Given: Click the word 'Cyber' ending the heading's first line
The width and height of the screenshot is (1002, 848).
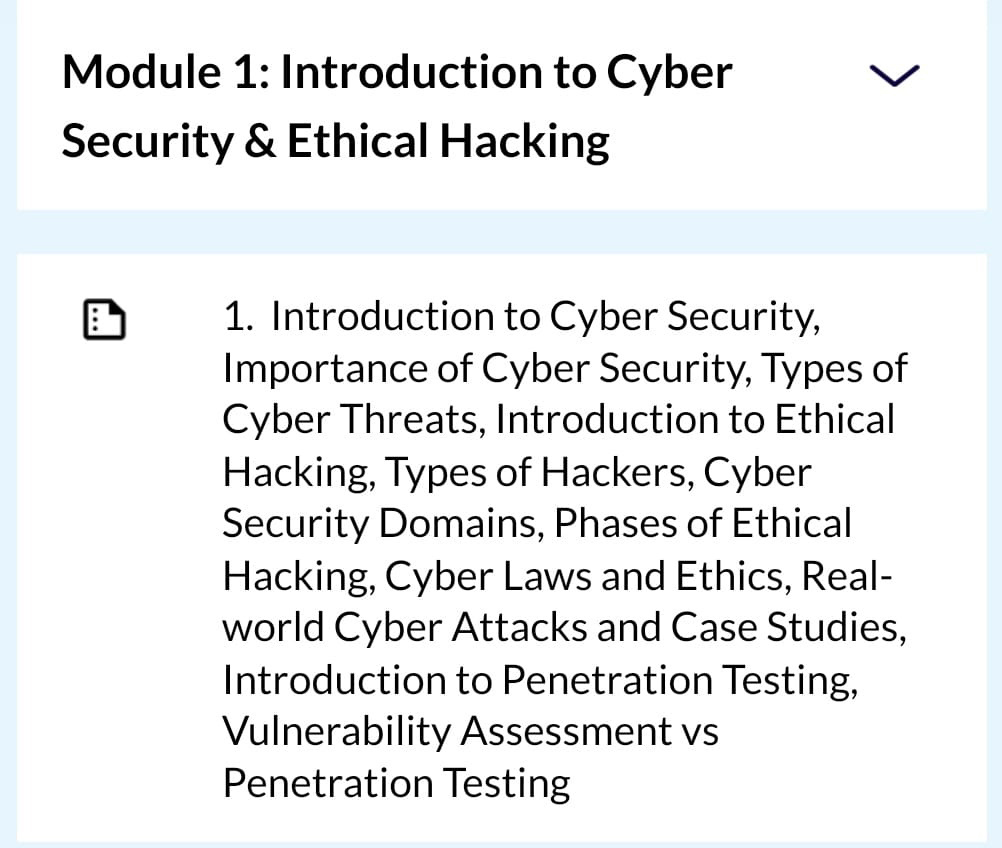Looking at the screenshot, I should point(669,74).
